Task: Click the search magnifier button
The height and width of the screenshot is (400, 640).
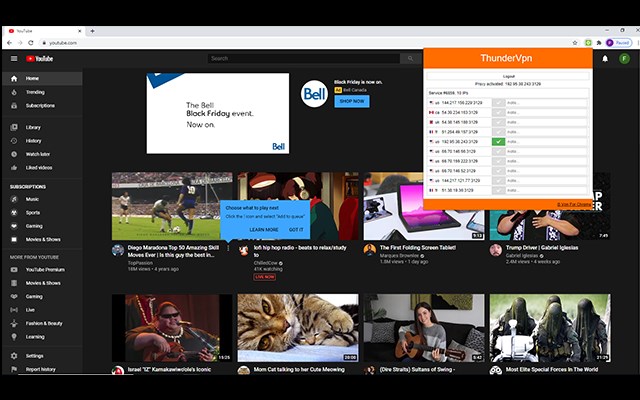Action: point(410,58)
